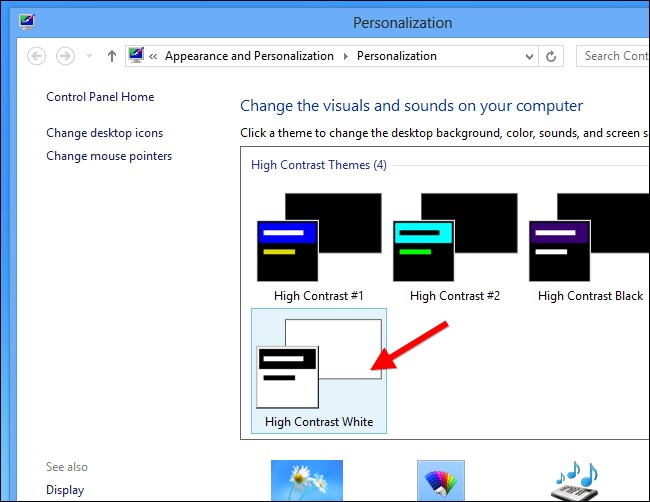Open the recent locations dropdown arrow
The width and height of the screenshot is (650, 502).
(90, 56)
